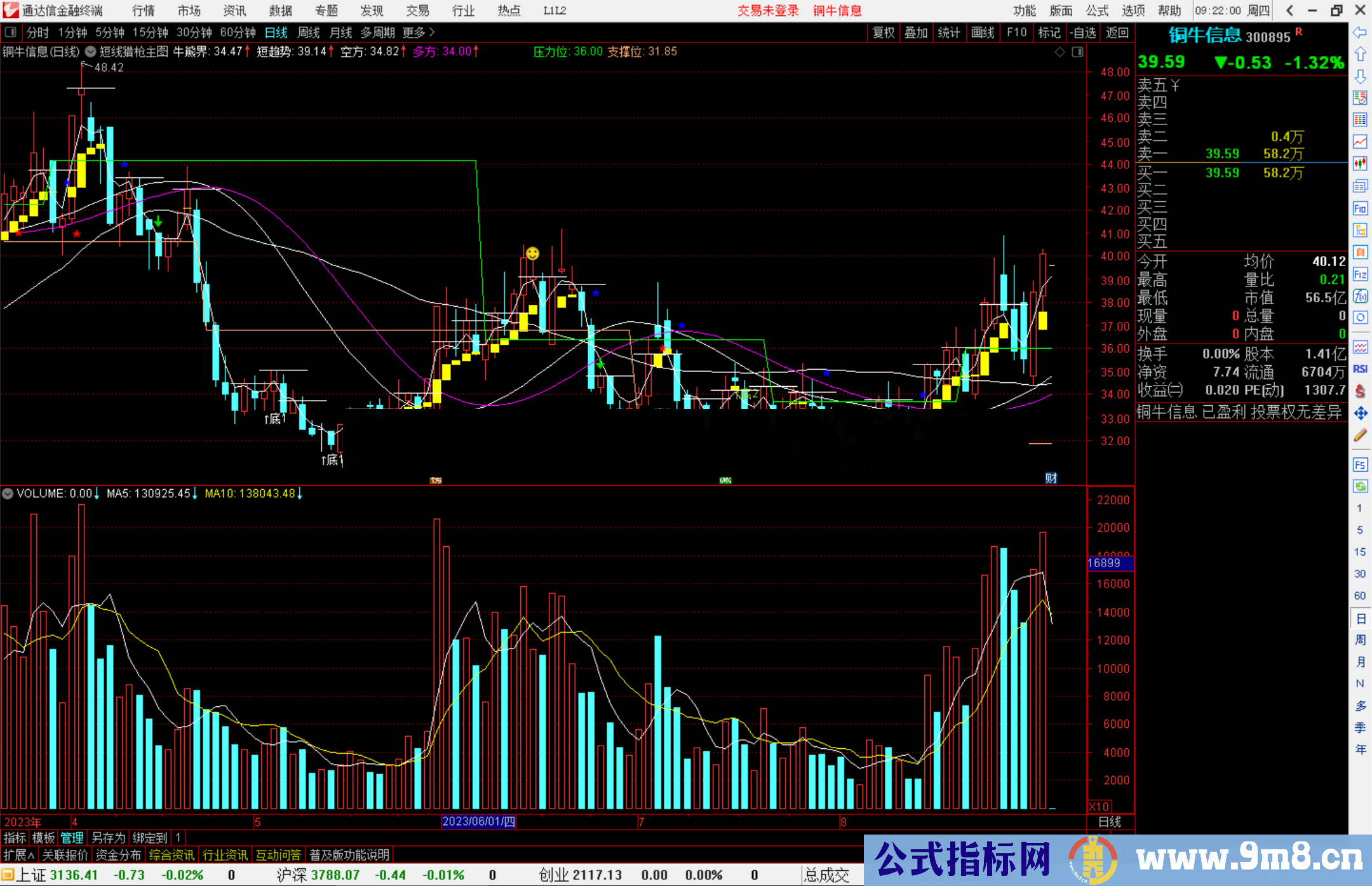Viewport: 1372px width, 886px height.
Task: Switch to the 周线 period tab
Action: [x=309, y=32]
